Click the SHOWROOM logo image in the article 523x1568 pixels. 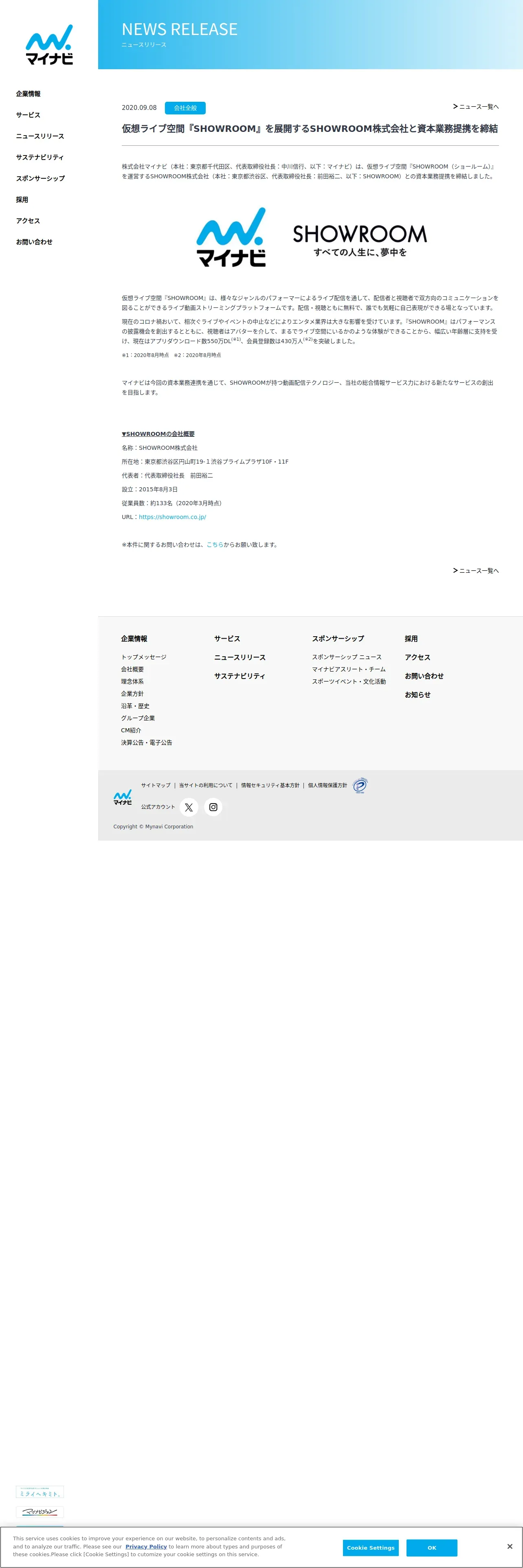[x=360, y=241]
